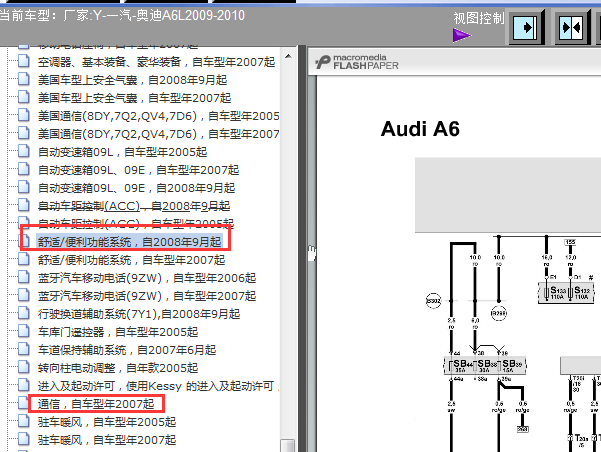
Task: Open 舒适/便利功能系统，自车型年2007起
Action: 131,260
